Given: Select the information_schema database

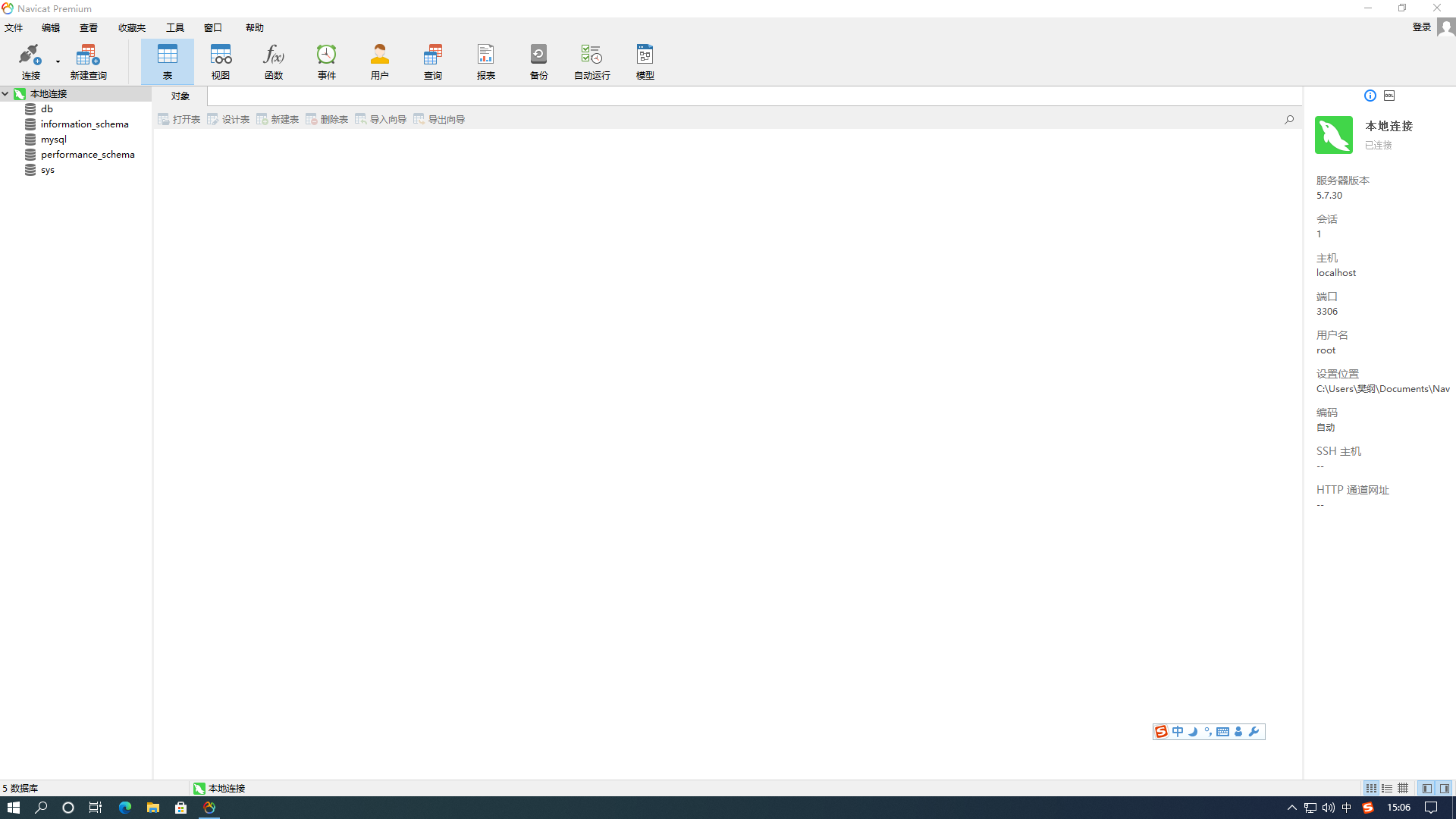Looking at the screenshot, I should pyautogui.click(x=84, y=124).
